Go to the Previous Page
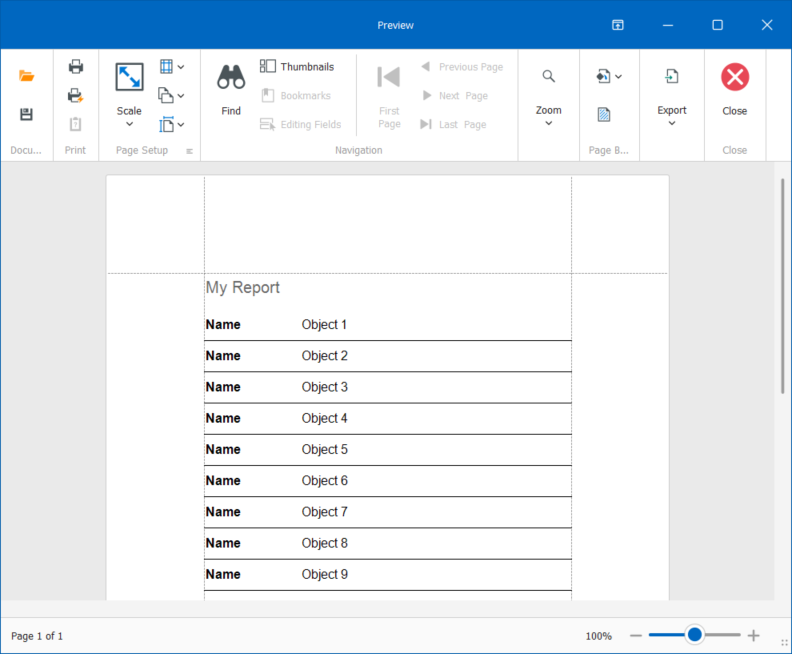Screen dimensions: 792x654 pos(462,67)
